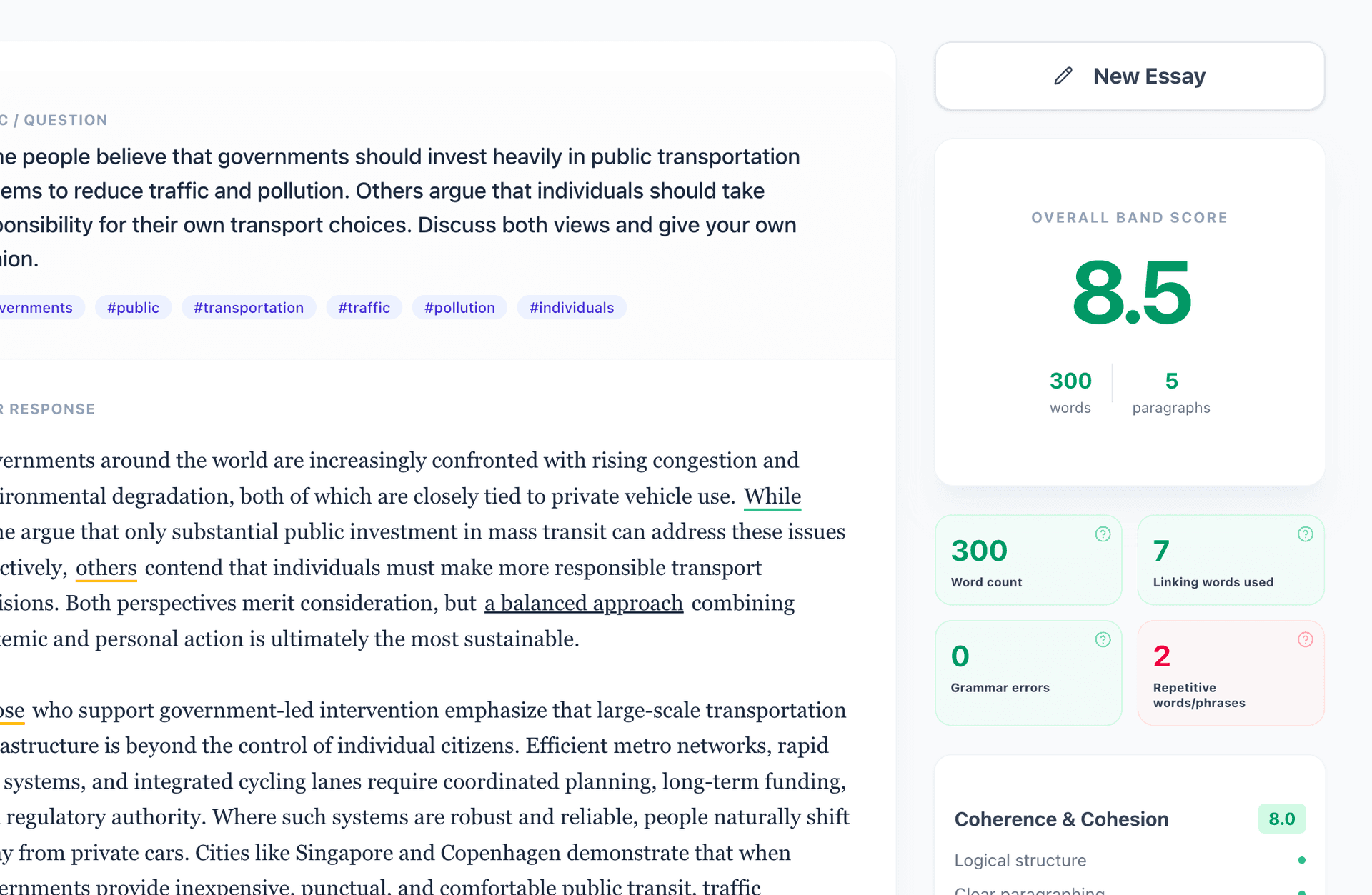The height and width of the screenshot is (895, 1372).
Task: Expand the Word count stat card
Action: 1028,560
